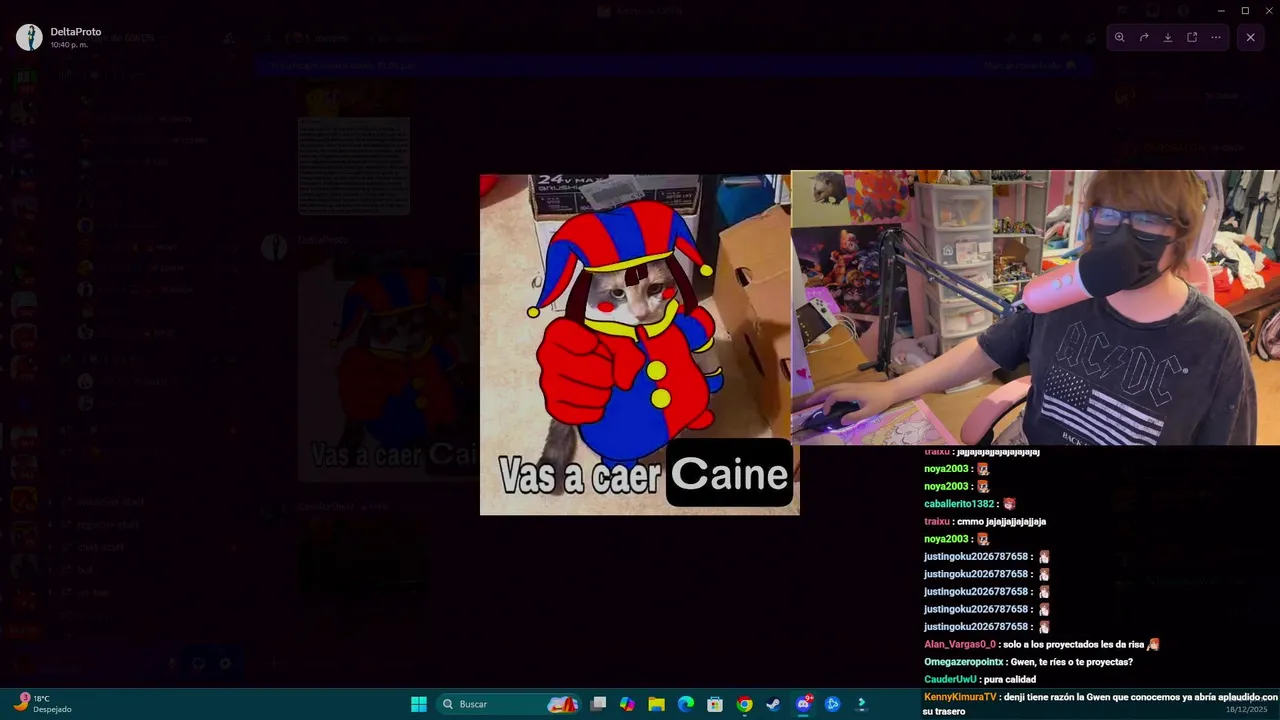Click the 18/12/2025 date in the tray
Screen dimensions: 1280x720
pos(1246,709)
